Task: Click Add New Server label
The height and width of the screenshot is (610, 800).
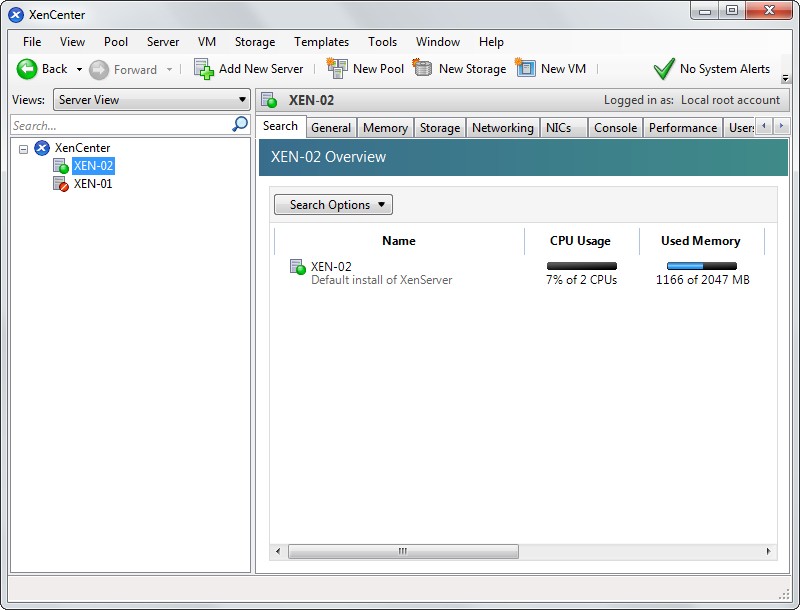Action: [261, 69]
